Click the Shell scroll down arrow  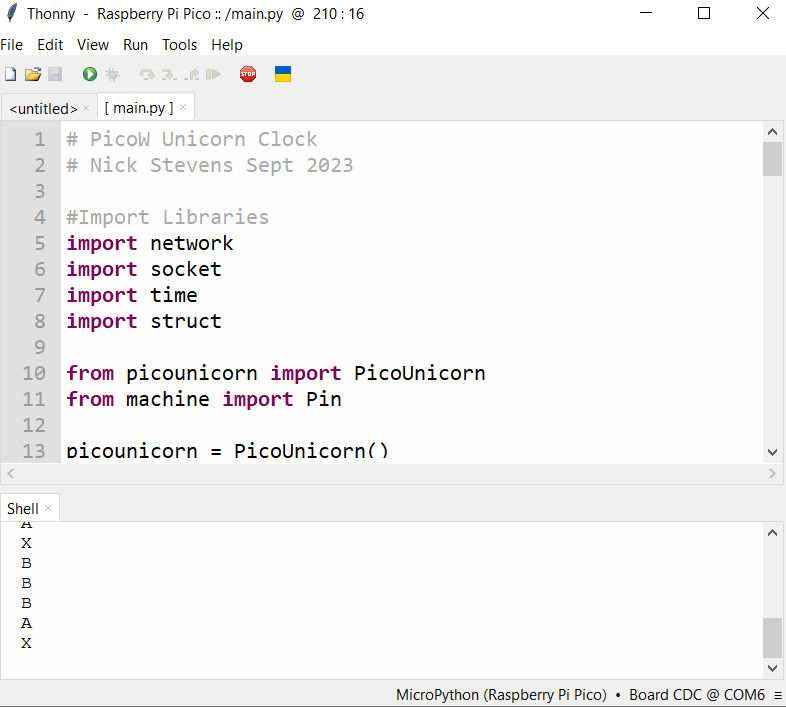point(772,668)
